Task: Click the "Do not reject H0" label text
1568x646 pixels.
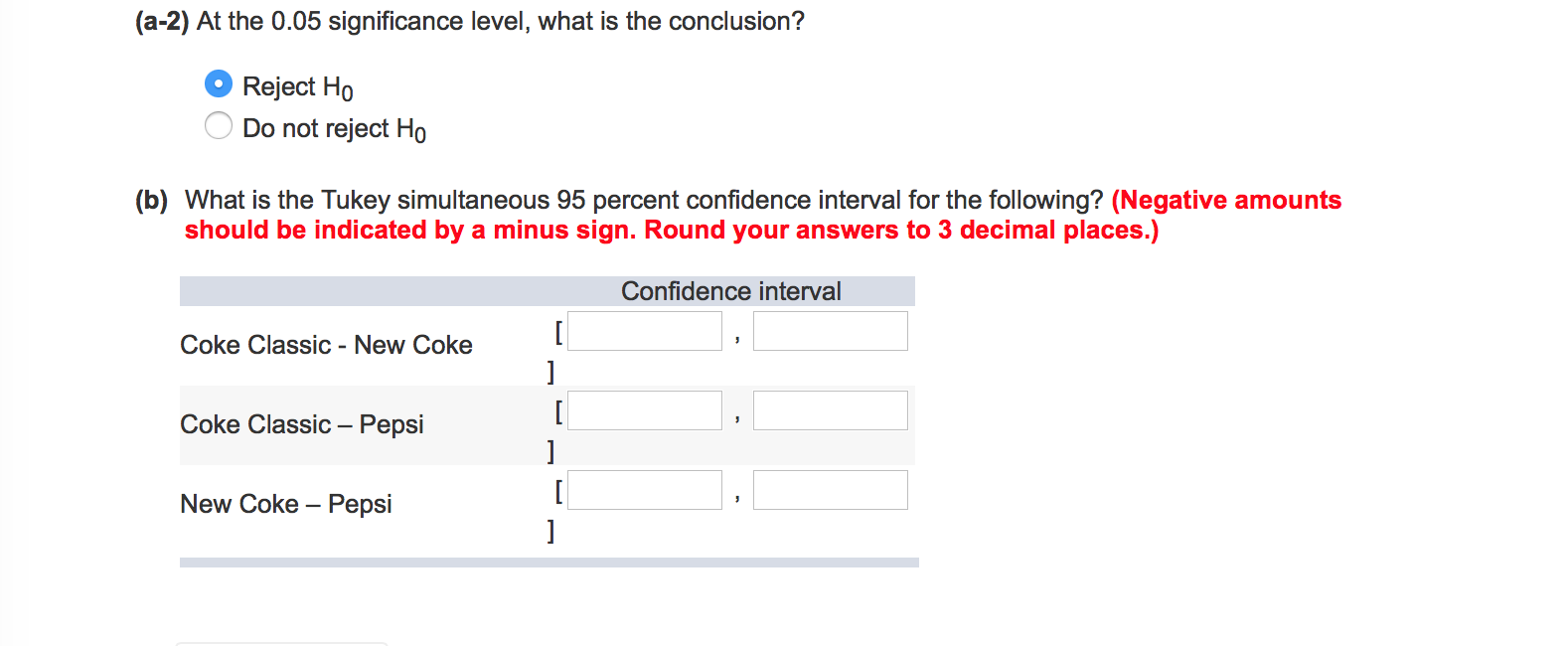Action: click(334, 129)
